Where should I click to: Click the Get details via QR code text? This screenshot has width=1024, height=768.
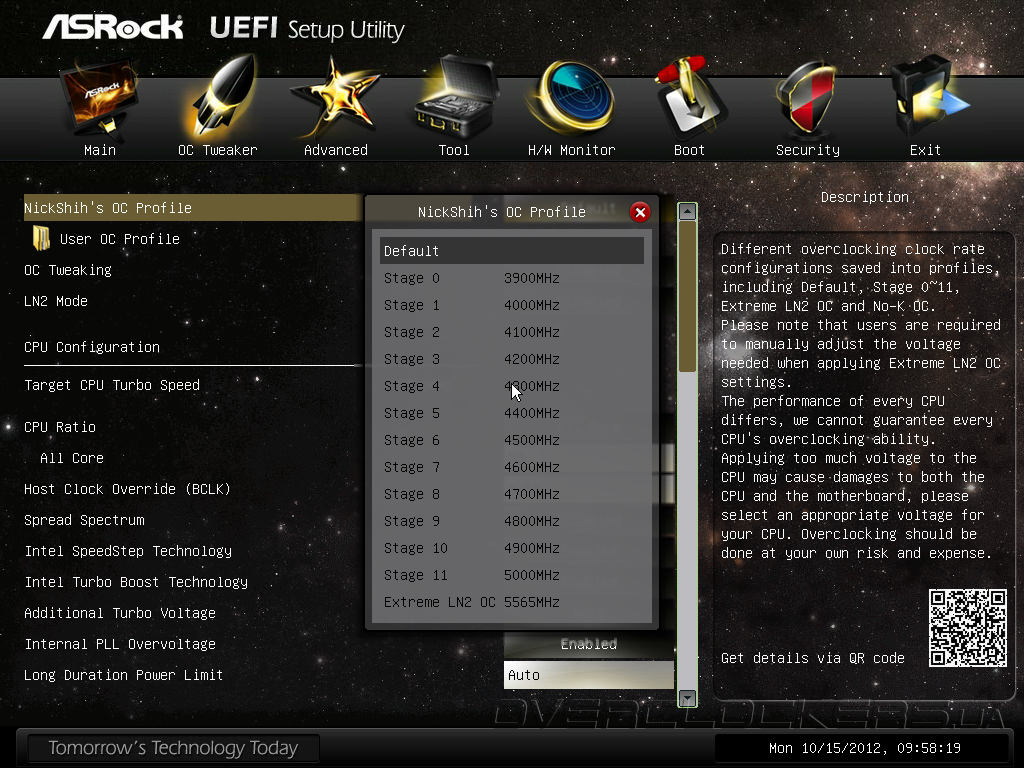pyautogui.click(x=812, y=658)
